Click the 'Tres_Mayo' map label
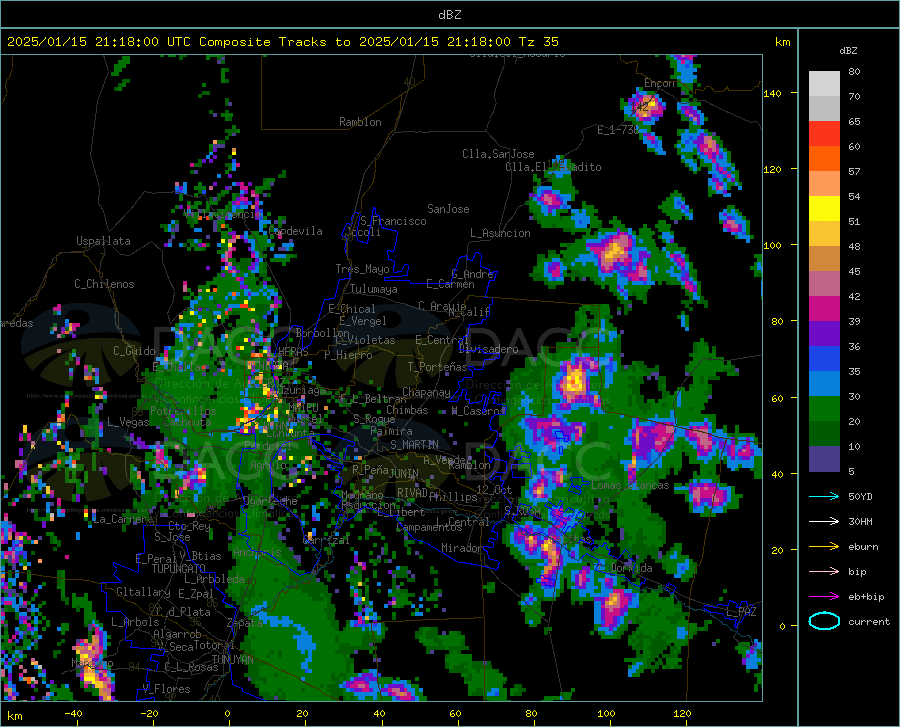900x727 pixels. [362, 269]
